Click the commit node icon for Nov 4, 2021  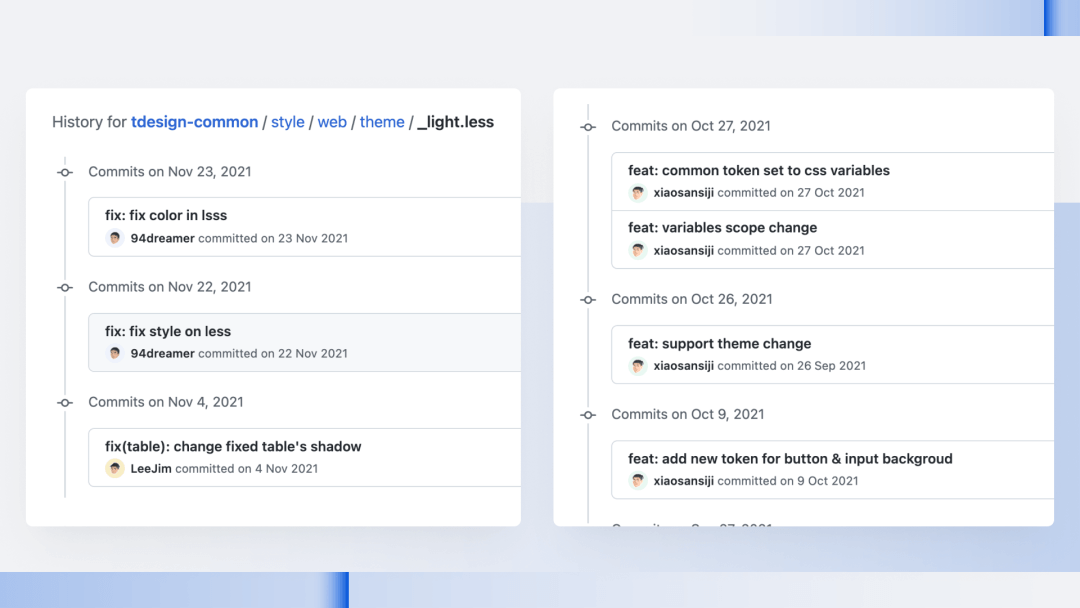(65, 402)
